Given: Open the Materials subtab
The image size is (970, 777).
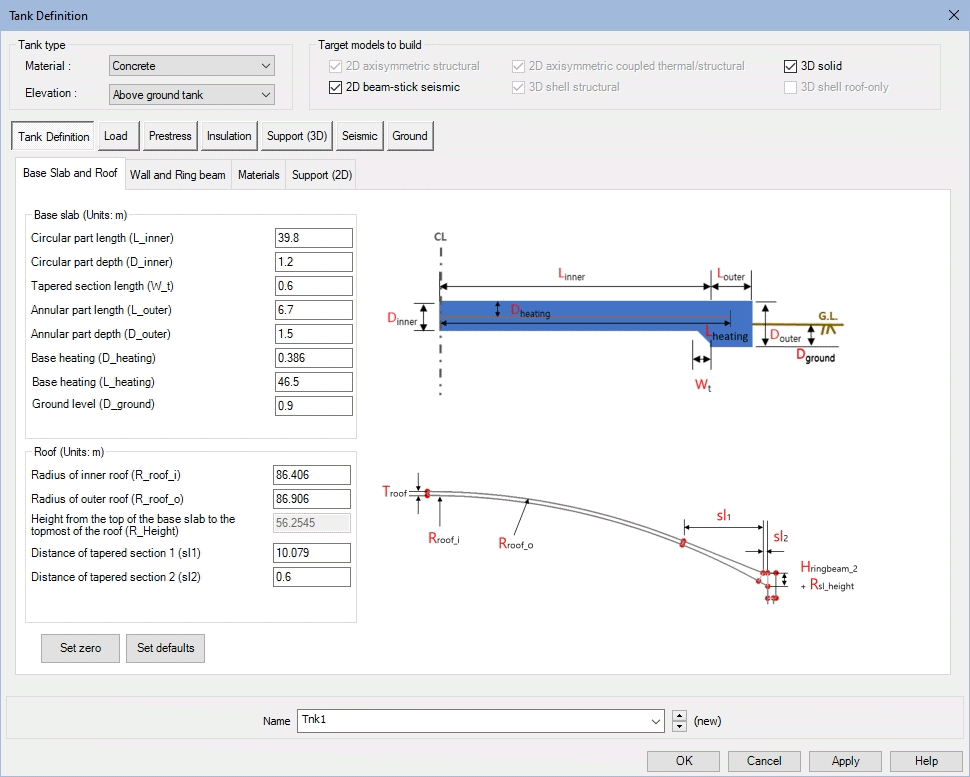Looking at the screenshot, I should pyautogui.click(x=258, y=175).
